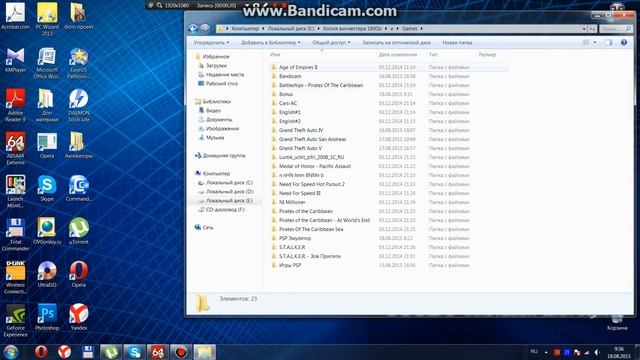Open Рабочий стол in navigation pane
Image resolution: width=640 pixels, height=360 pixels.
[222, 83]
